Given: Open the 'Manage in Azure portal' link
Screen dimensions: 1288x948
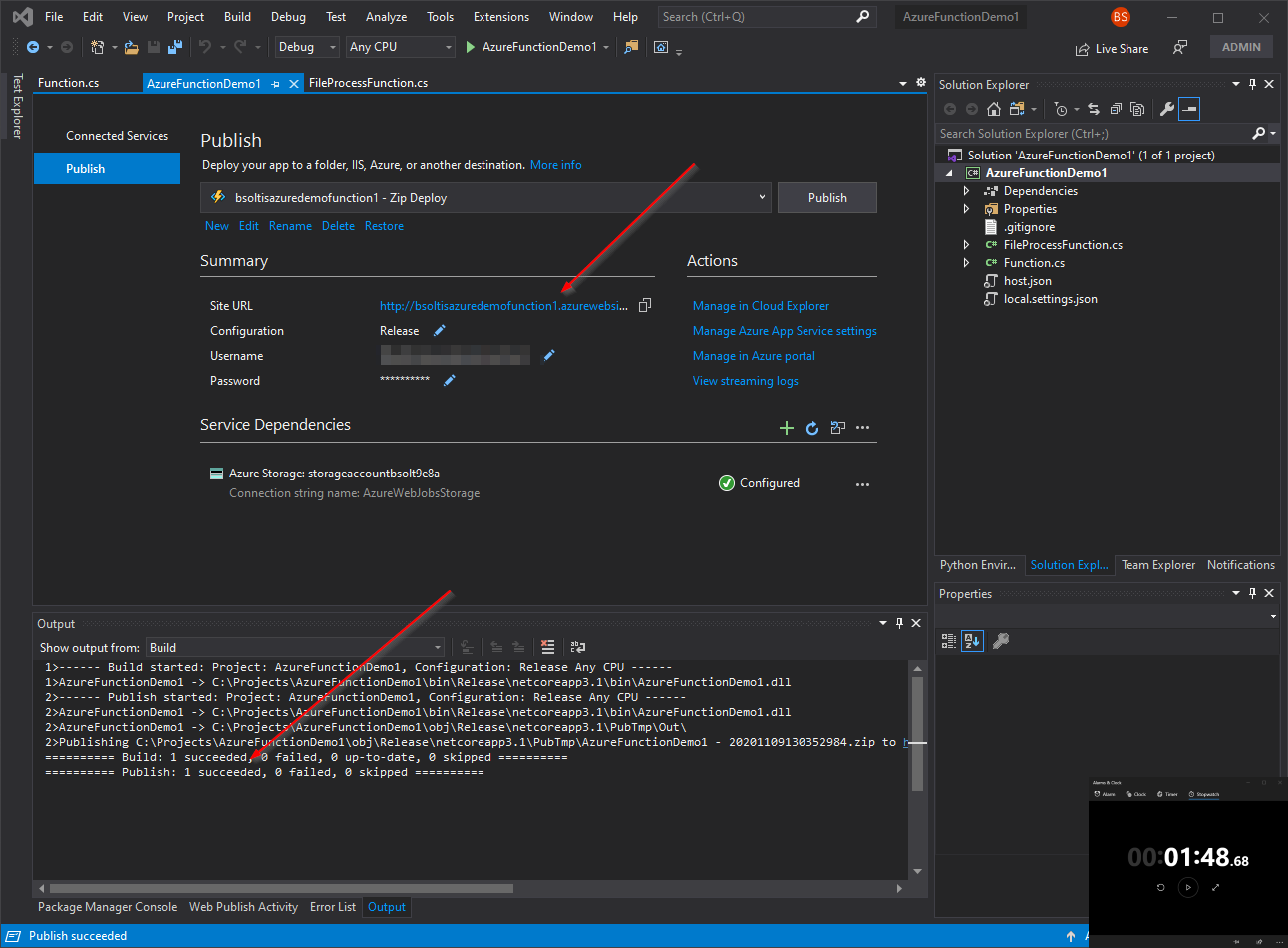Looking at the screenshot, I should point(754,356).
